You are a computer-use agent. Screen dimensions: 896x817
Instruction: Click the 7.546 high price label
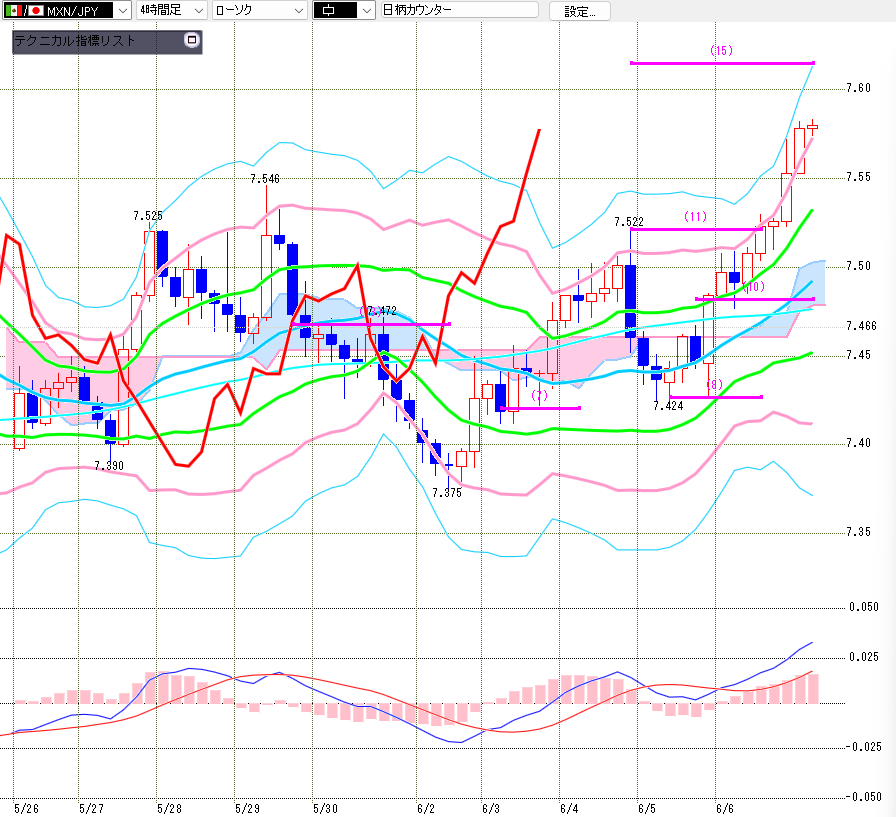click(265, 179)
